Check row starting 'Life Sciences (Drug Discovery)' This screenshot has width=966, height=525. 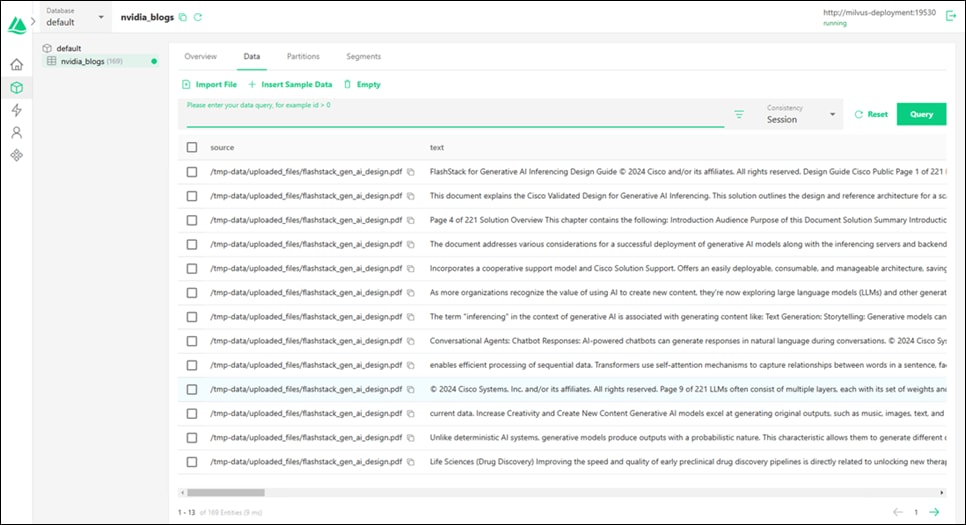click(192, 462)
